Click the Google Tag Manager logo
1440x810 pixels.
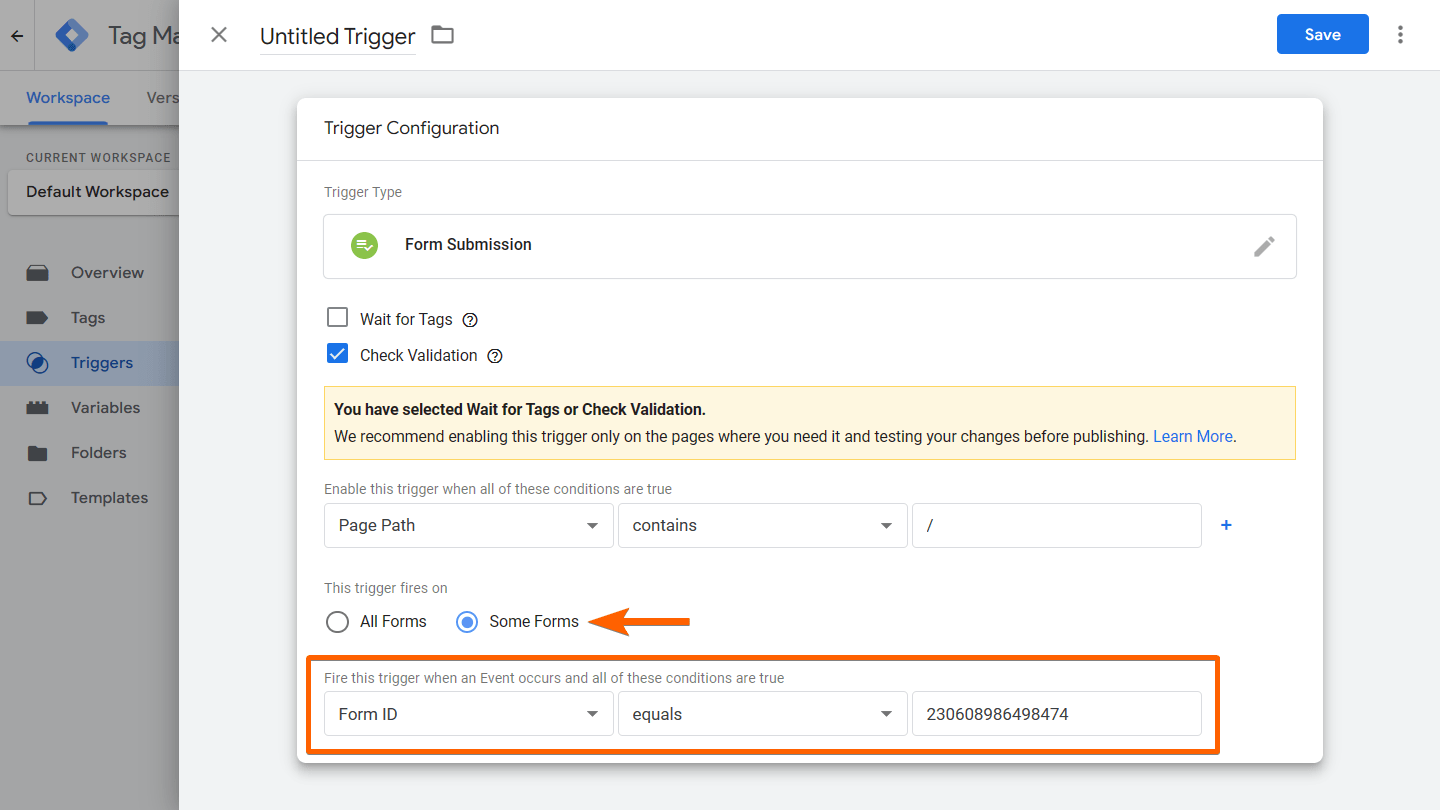[72, 36]
